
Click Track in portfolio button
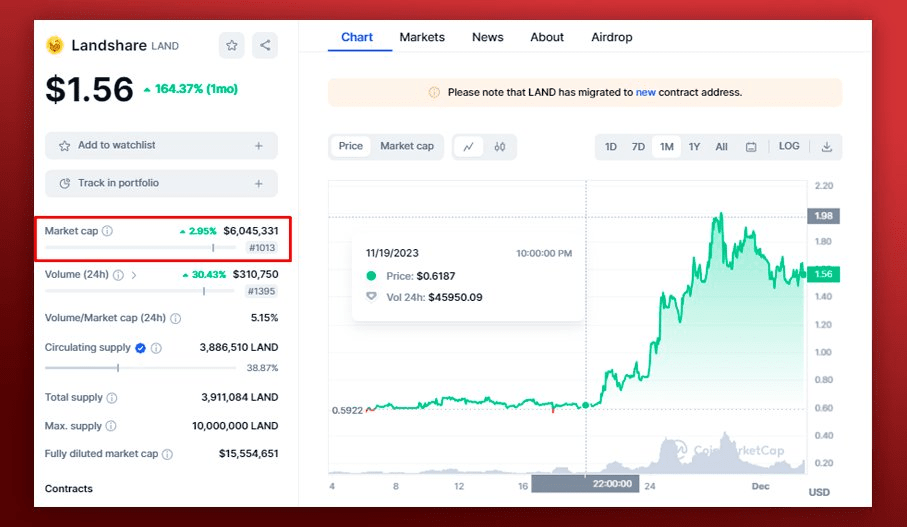[161, 183]
